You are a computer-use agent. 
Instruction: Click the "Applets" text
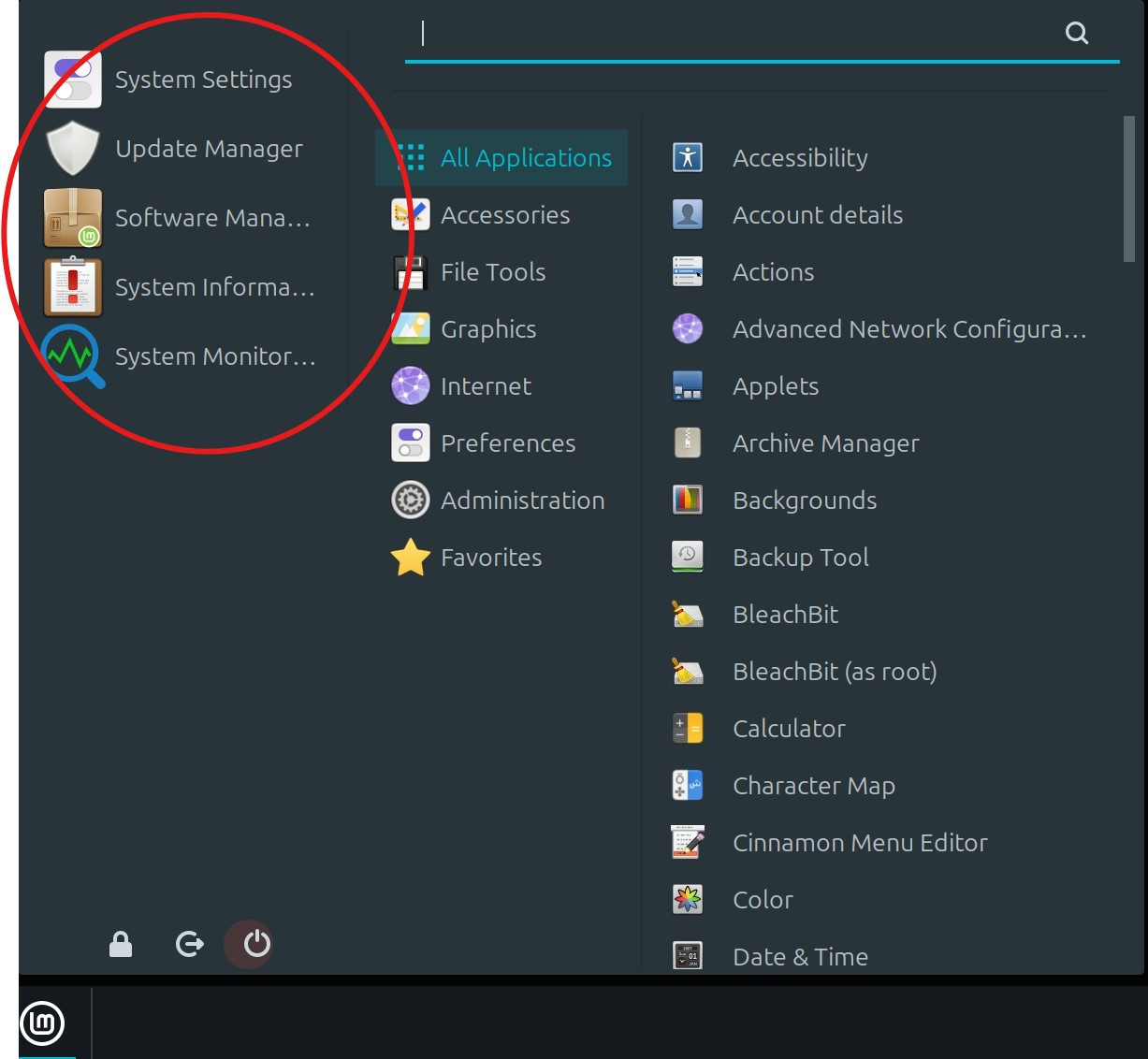click(776, 386)
